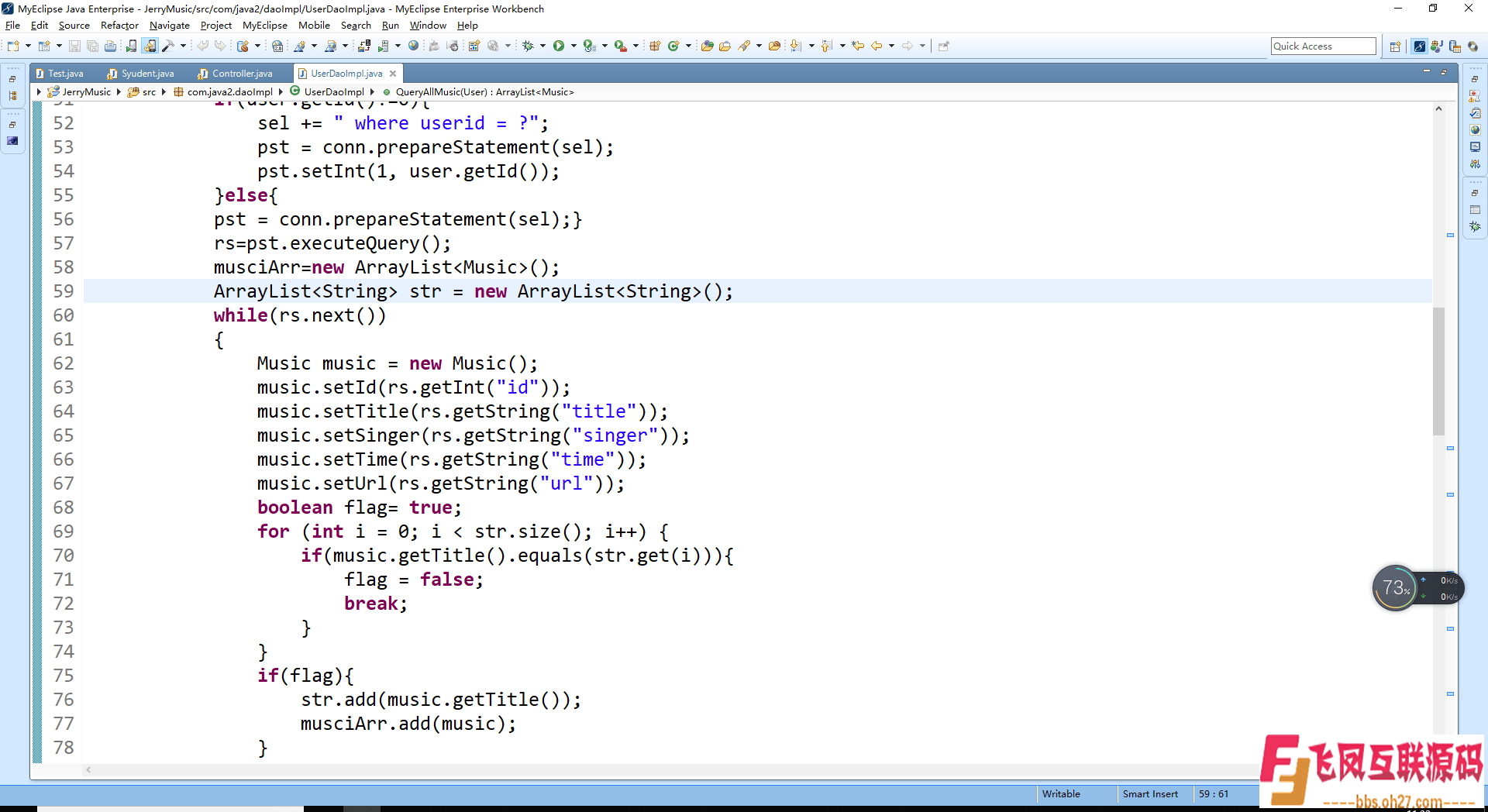This screenshot has height=812, width=1488.
Task: Click the hammer Build tool icon
Action: 168,46
